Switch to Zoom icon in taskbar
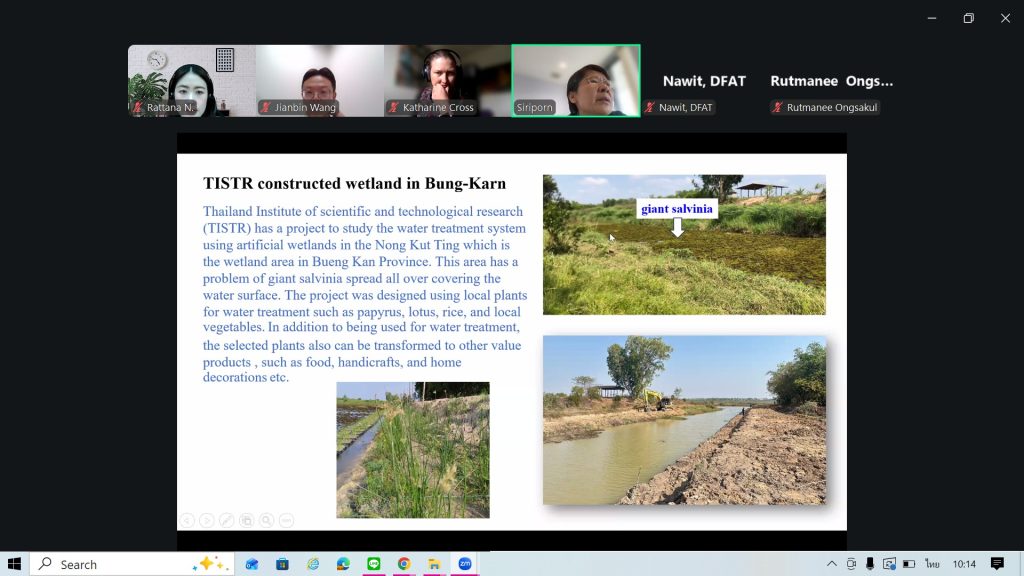 (464, 564)
